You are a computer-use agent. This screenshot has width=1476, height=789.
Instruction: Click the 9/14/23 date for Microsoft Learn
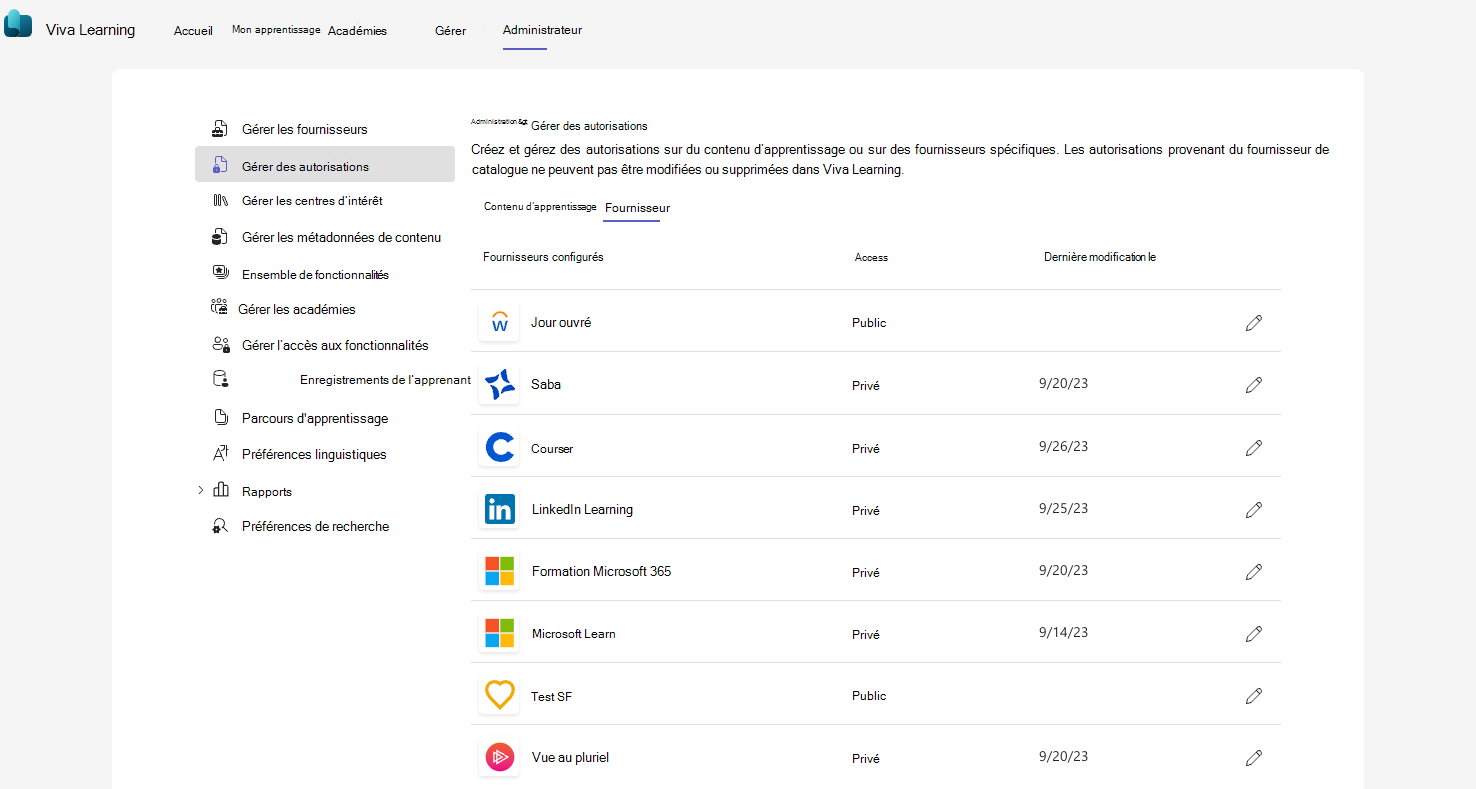1064,632
